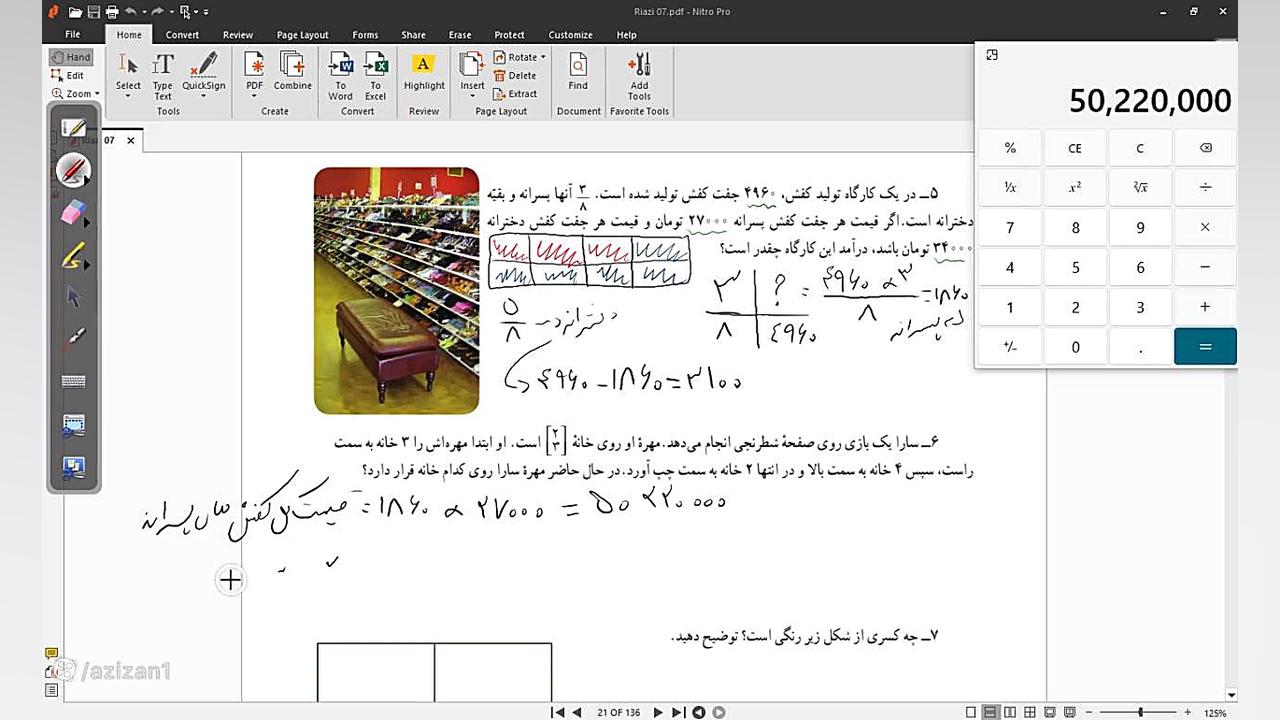
Task: Select the arrow pointer in floating toolbar
Action: click(x=73, y=297)
